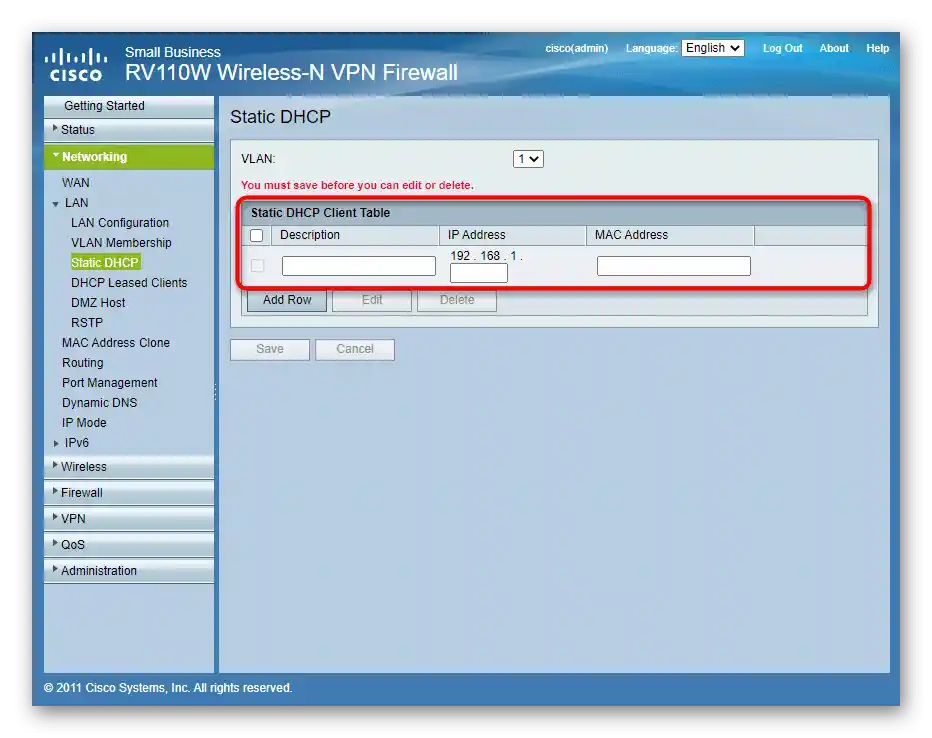
Task: Open the Dynamic DNS page
Action: [x=99, y=403]
